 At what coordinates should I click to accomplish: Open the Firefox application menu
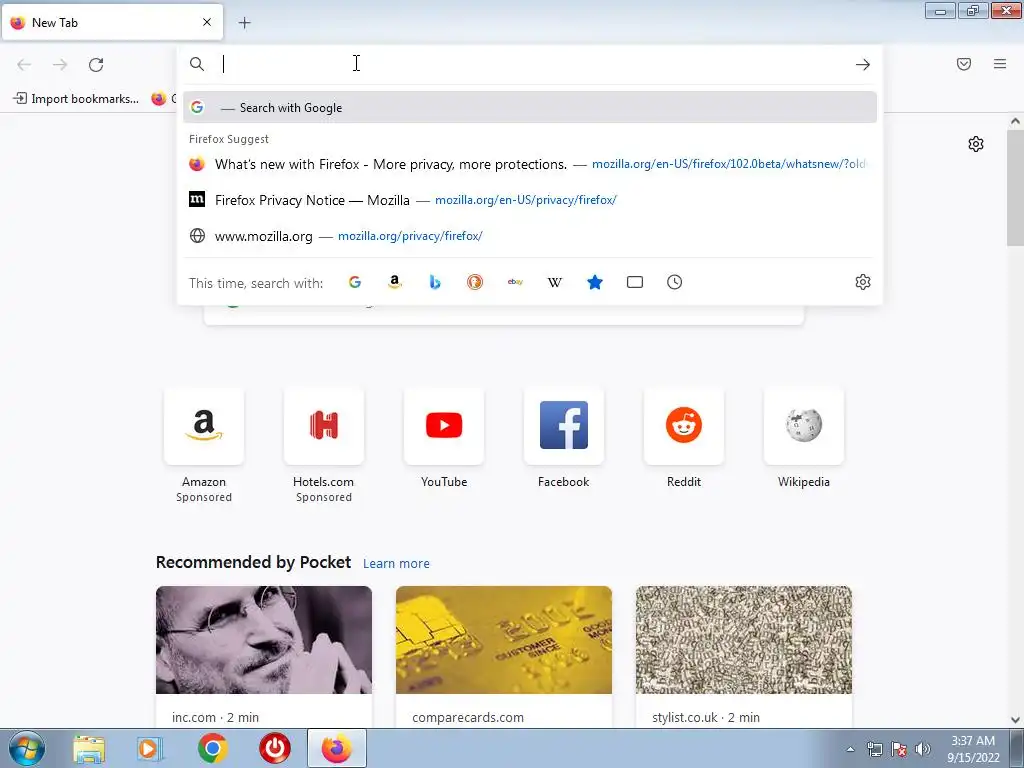point(1000,64)
